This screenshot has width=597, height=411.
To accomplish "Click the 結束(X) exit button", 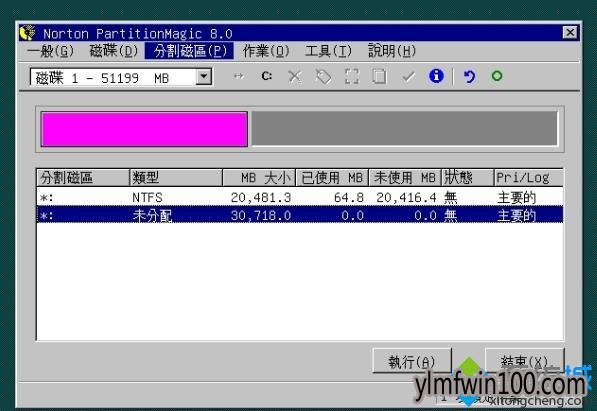I will [x=525, y=361].
